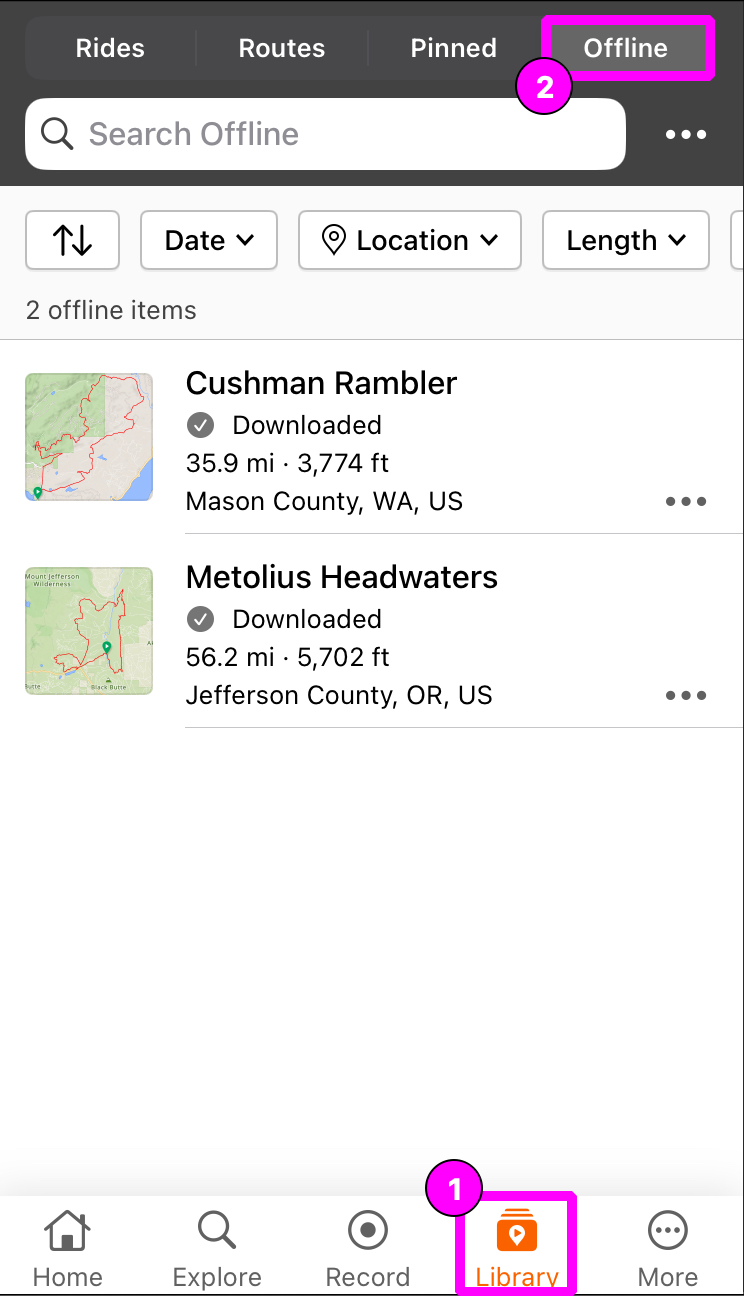Tap the Home icon in bottom navigation
The image size is (744, 1296).
[x=67, y=1231]
